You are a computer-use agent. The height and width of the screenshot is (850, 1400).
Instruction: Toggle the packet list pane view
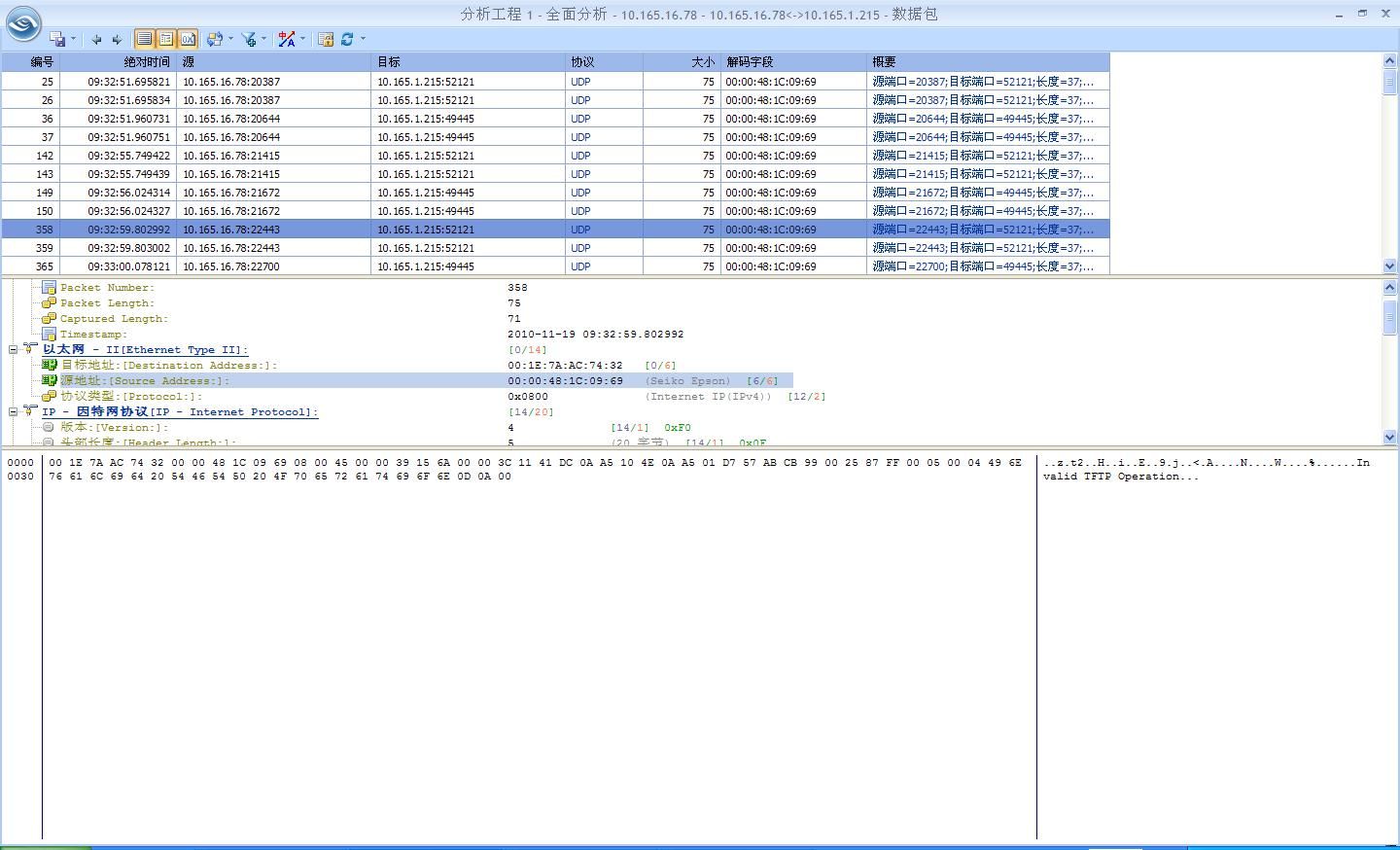pos(144,40)
